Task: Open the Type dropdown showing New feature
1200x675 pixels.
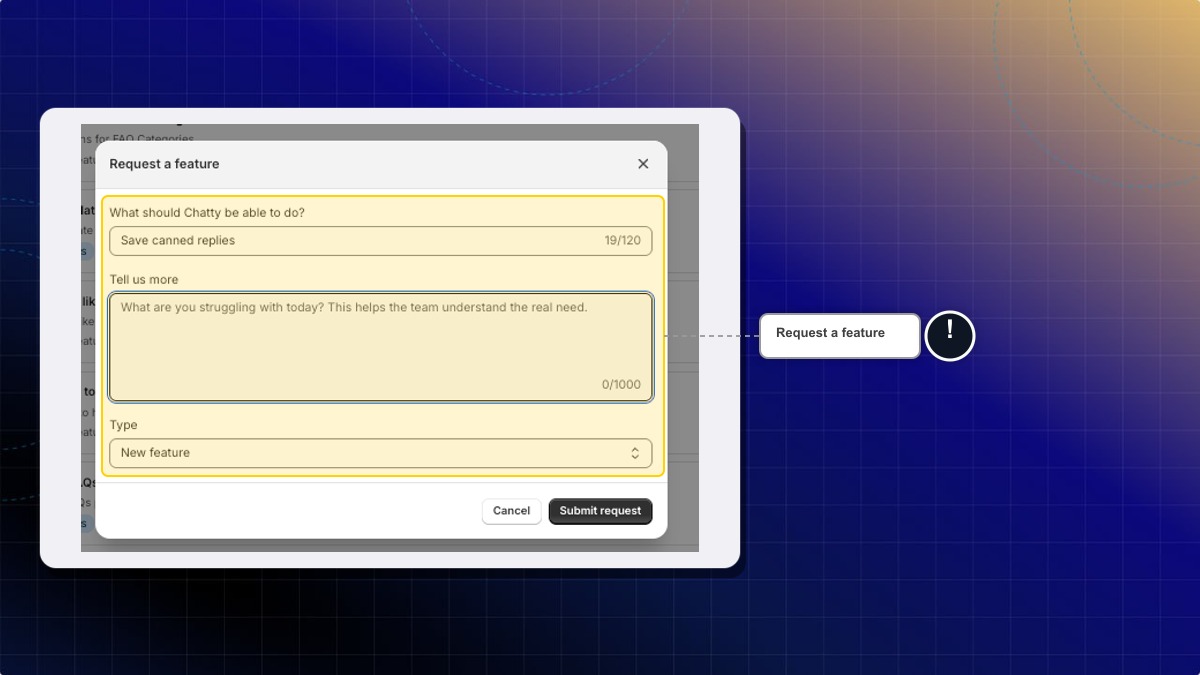Action: [381, 453]
